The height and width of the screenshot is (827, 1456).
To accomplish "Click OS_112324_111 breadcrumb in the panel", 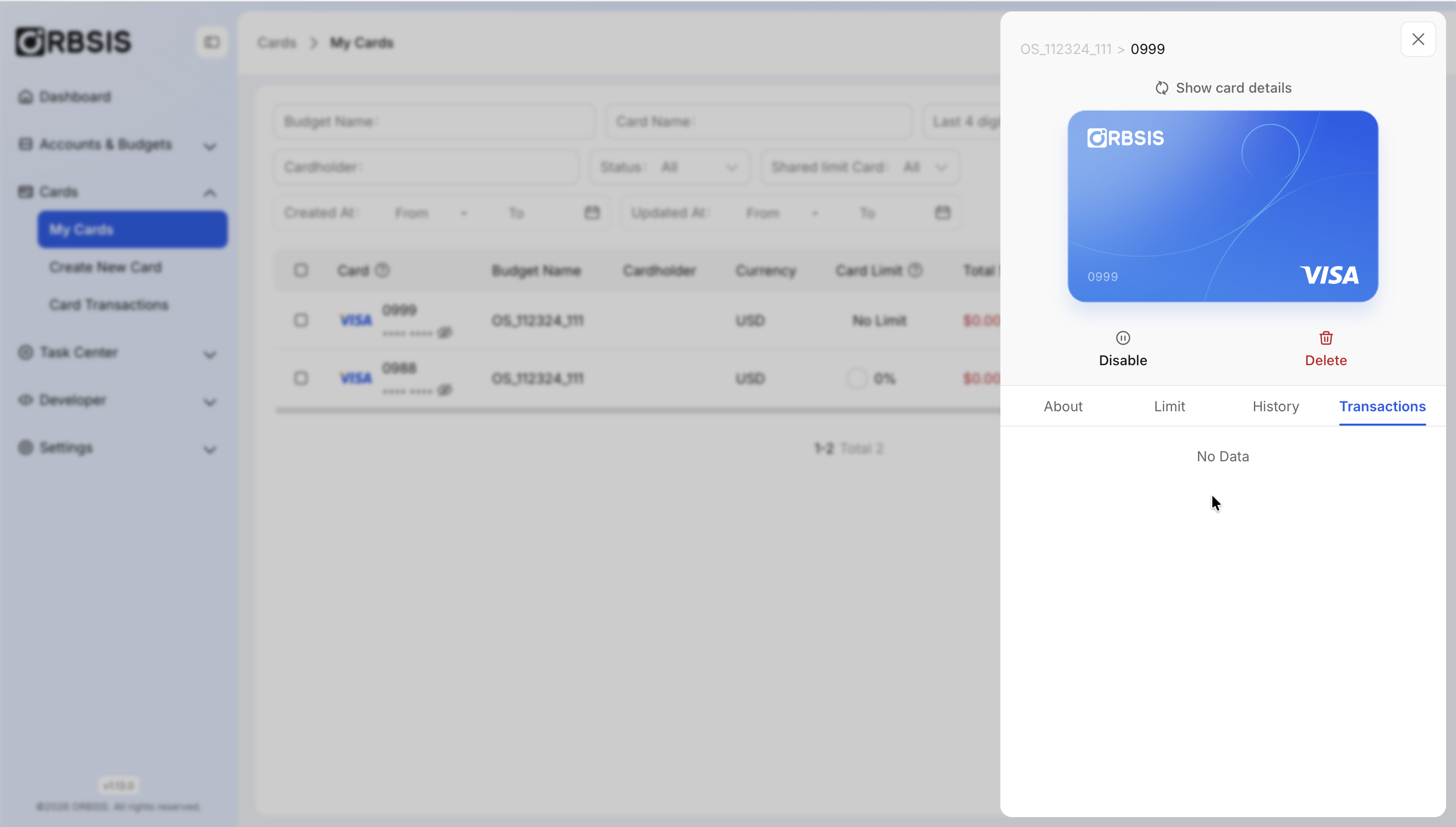I will click(x=1065, y=49).
